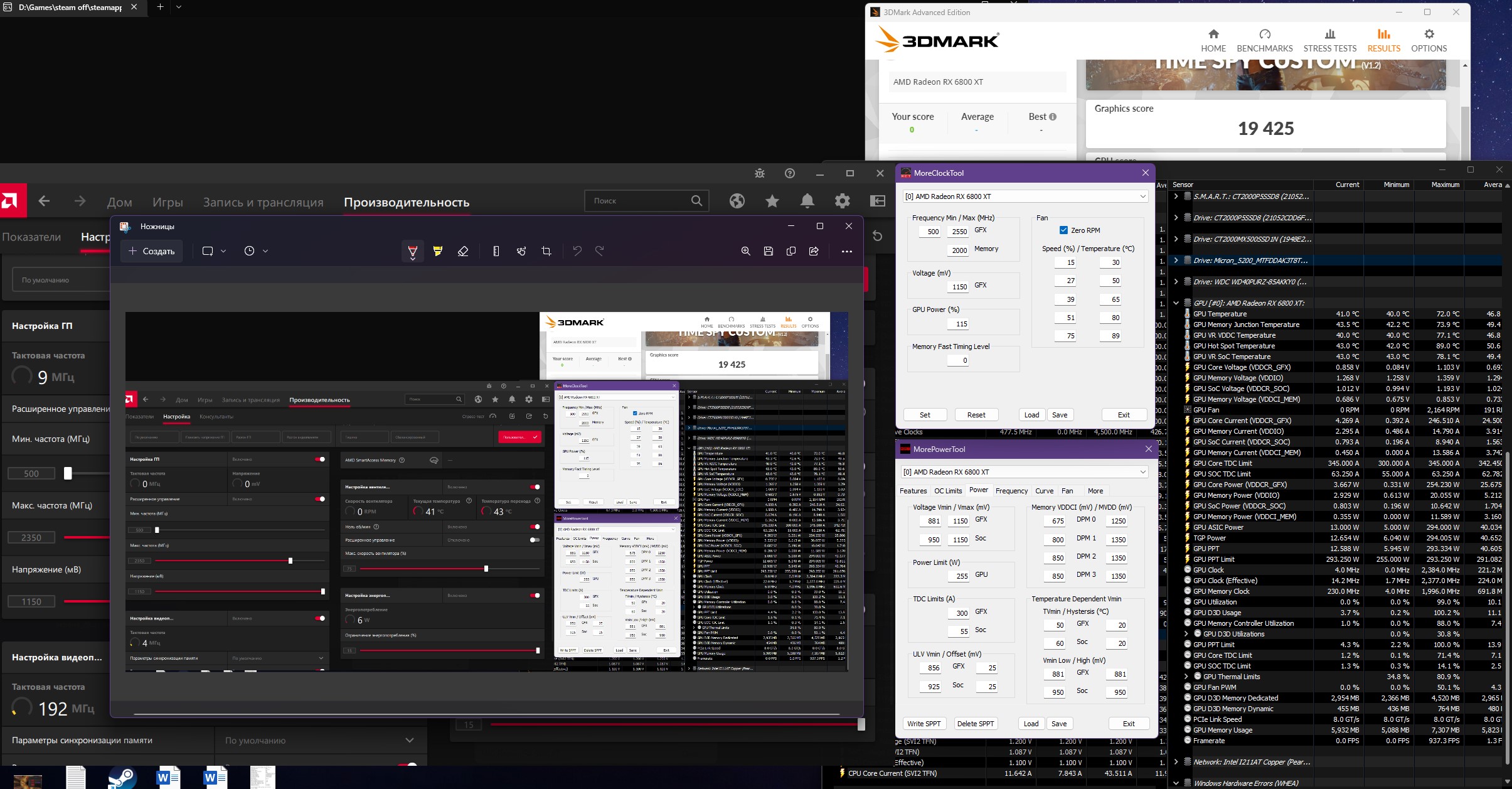Toggle the ruler in Snipping Tool

496,251
